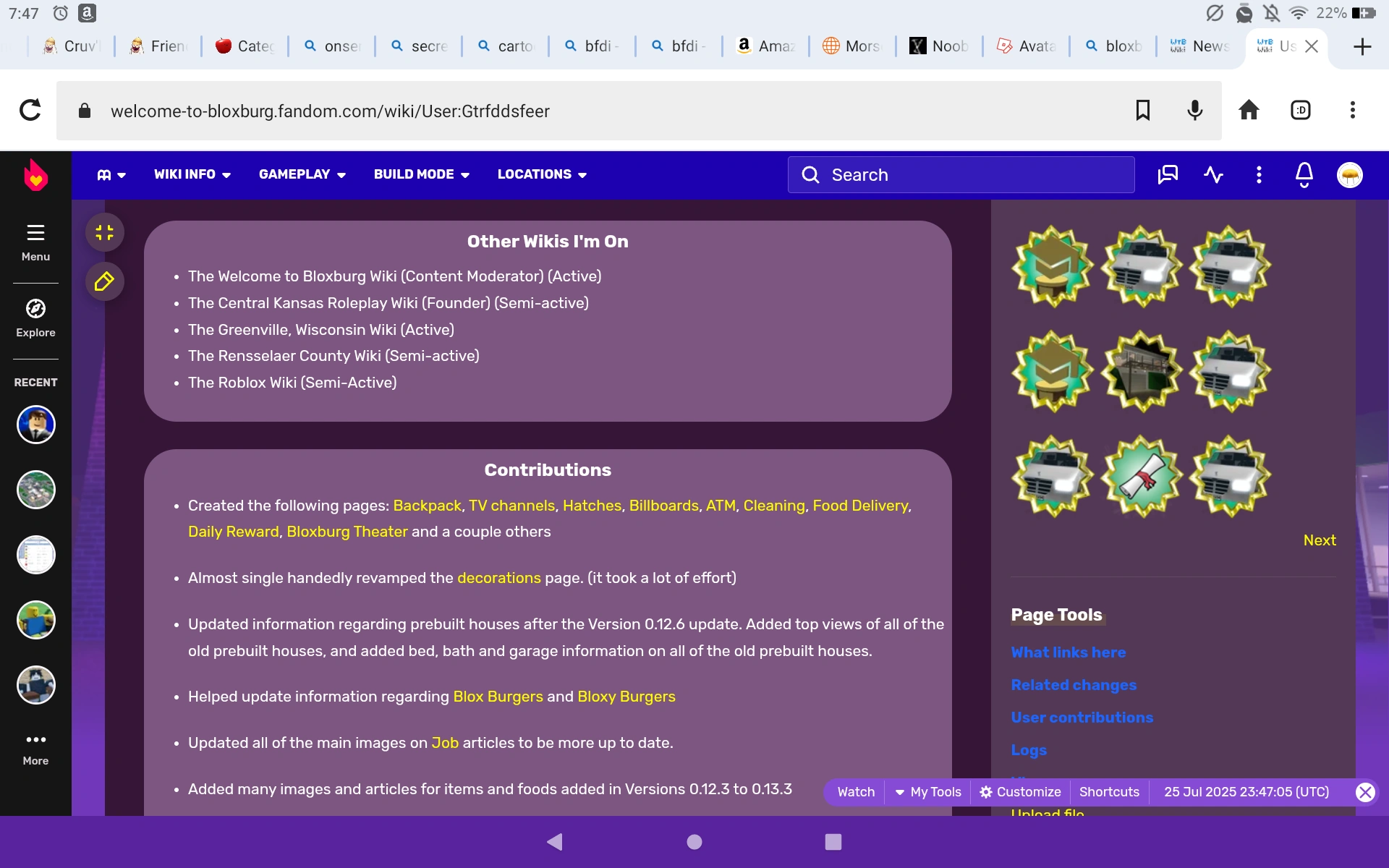Toggle the bookmark star in the address bar
Image resolution: width=1389 pixels, height=868 pixels.
point(1142,110)
